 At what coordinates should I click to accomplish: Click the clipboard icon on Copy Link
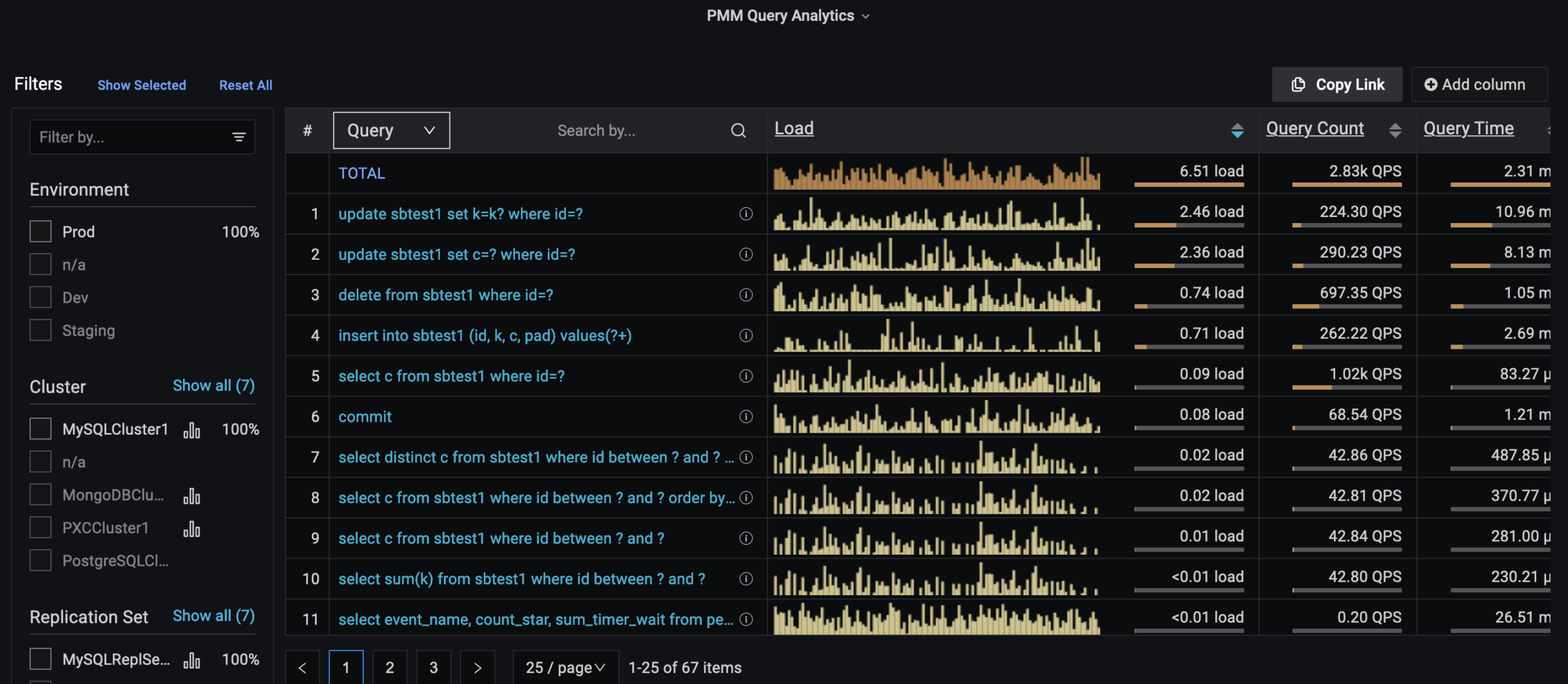click(x=1298, y=85)
